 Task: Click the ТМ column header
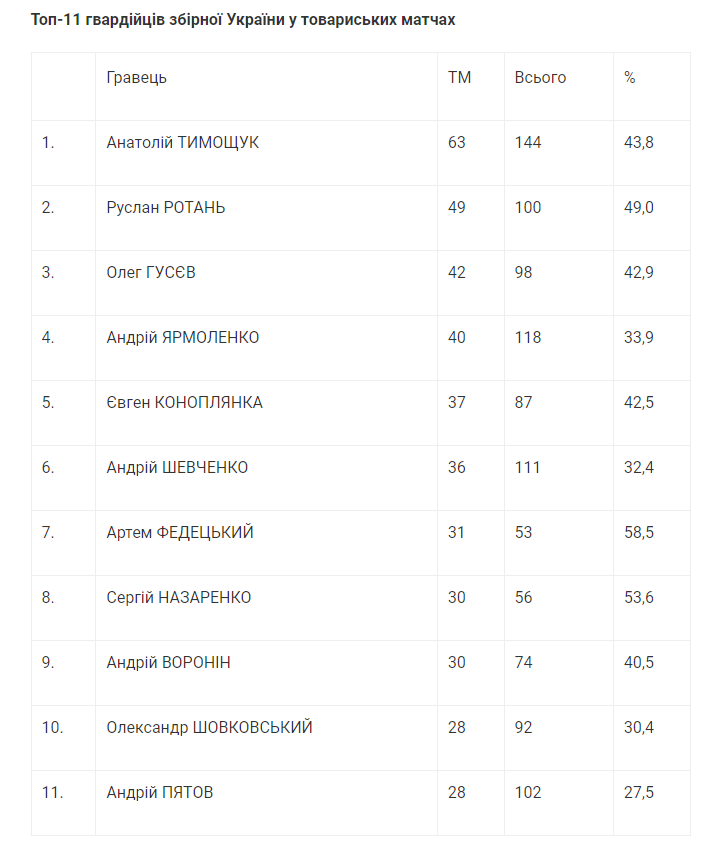point(459,78)
